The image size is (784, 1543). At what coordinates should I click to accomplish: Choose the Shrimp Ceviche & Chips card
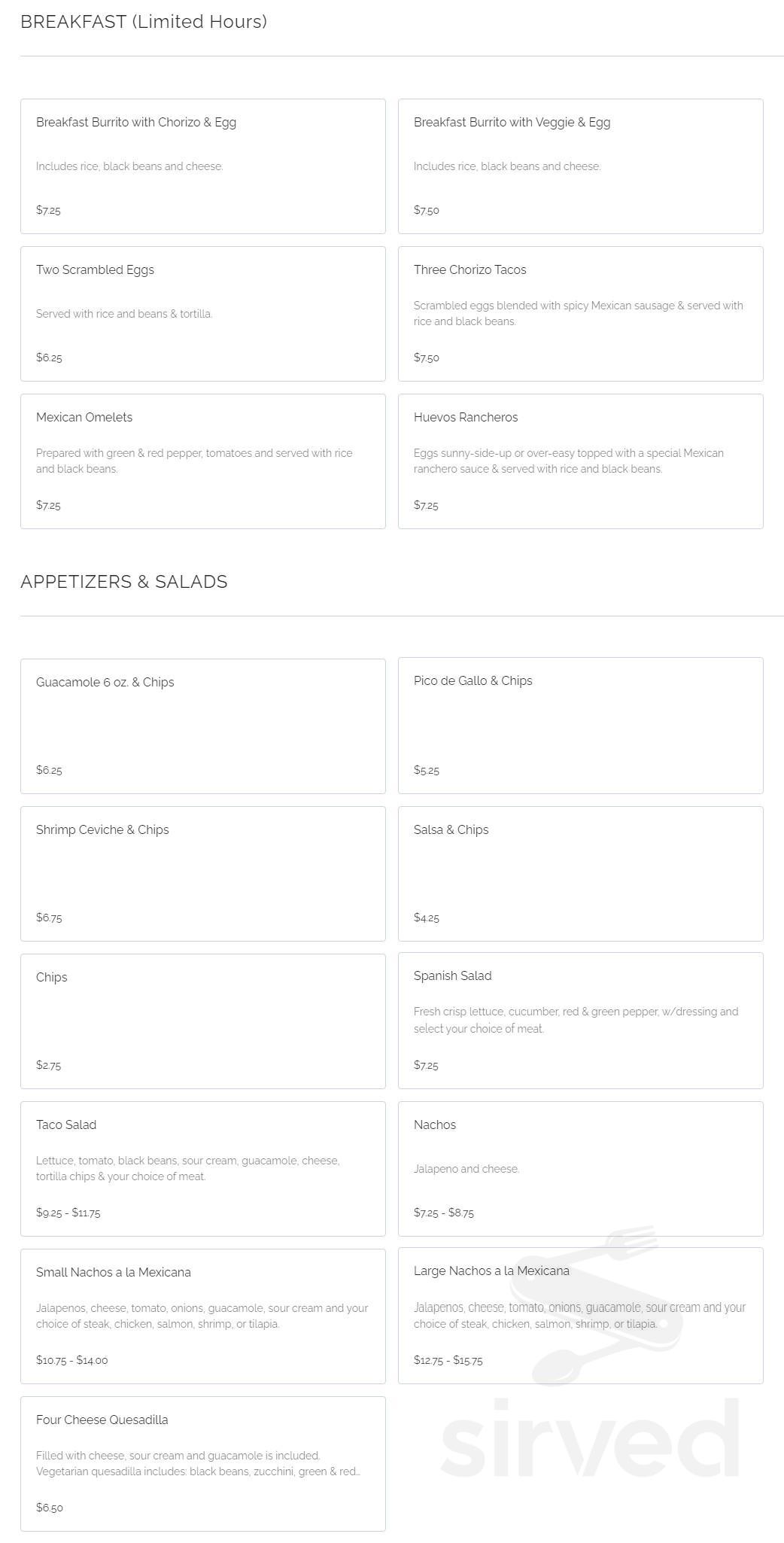[202, 873]
